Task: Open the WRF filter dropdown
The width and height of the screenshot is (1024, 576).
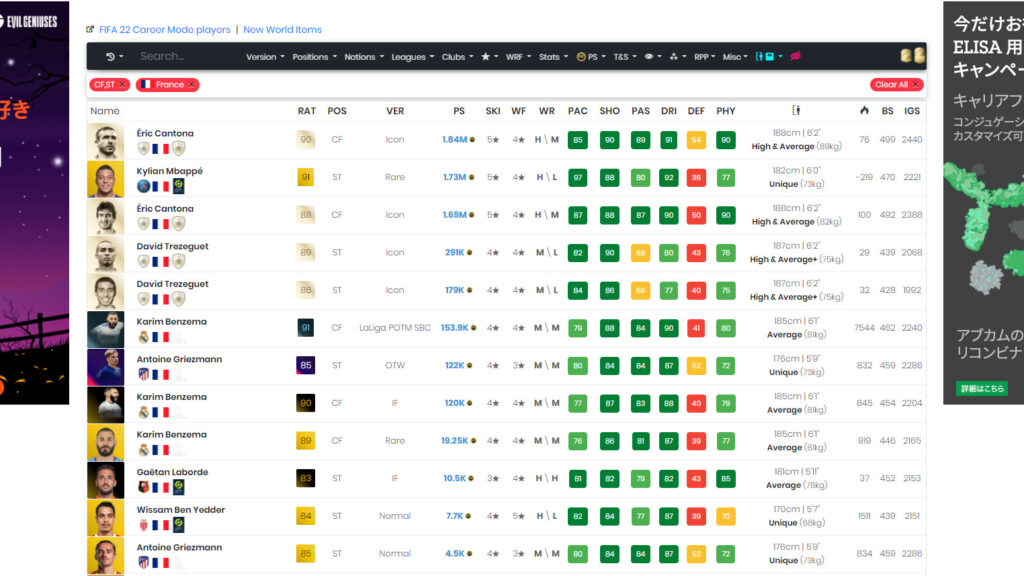Action: (x=519, y=57)
